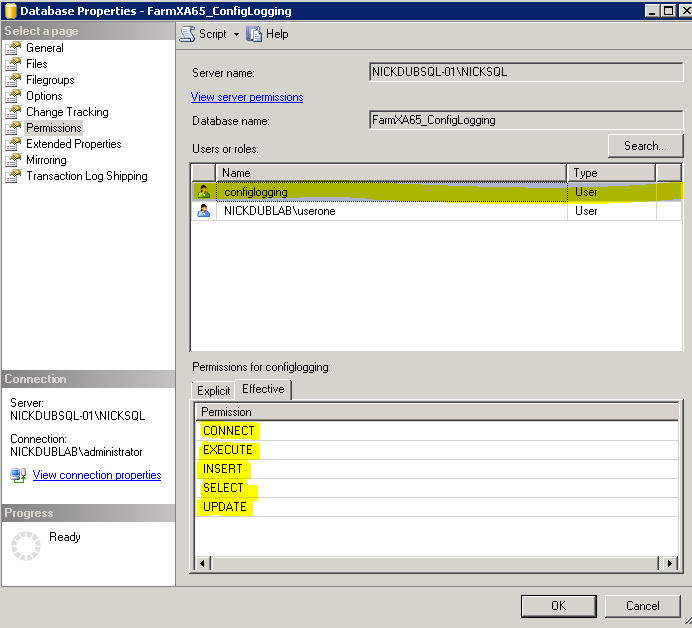This screenshot has width=692, height=628.
Task: Maximize the Database Properties window
Action: 669,11
